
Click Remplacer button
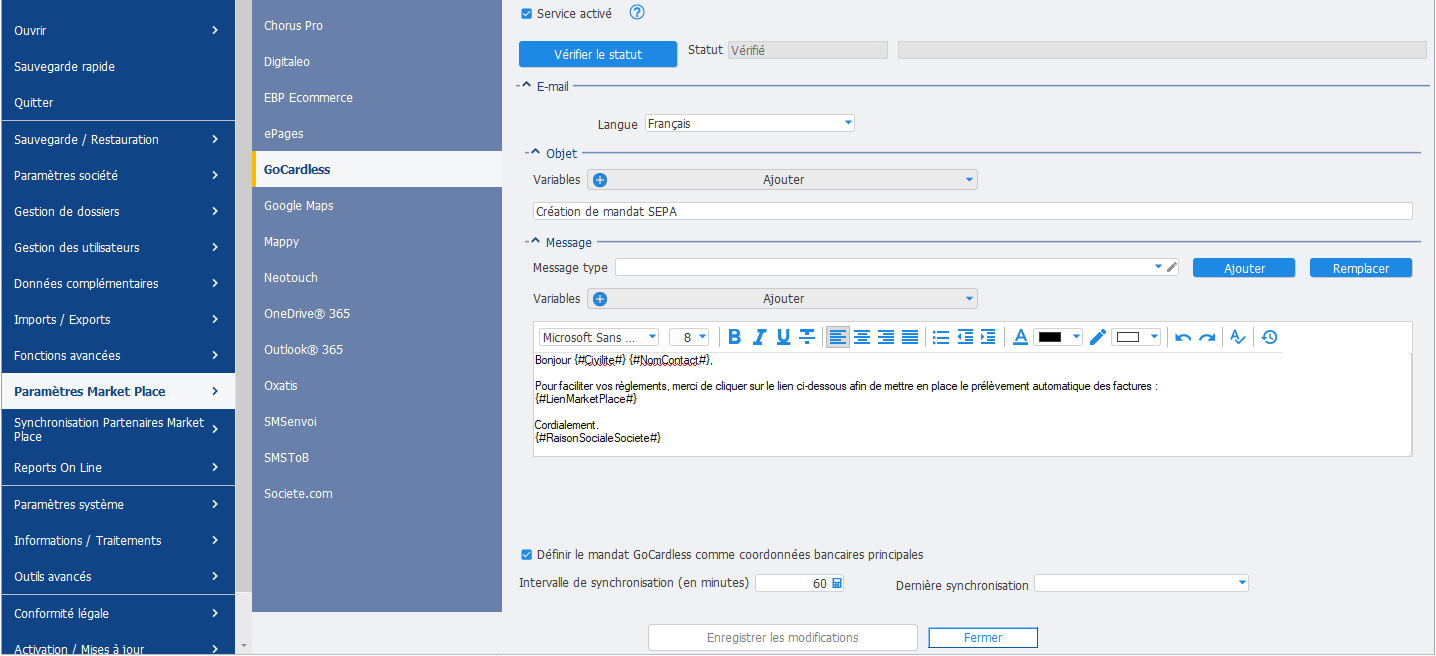1360,268
